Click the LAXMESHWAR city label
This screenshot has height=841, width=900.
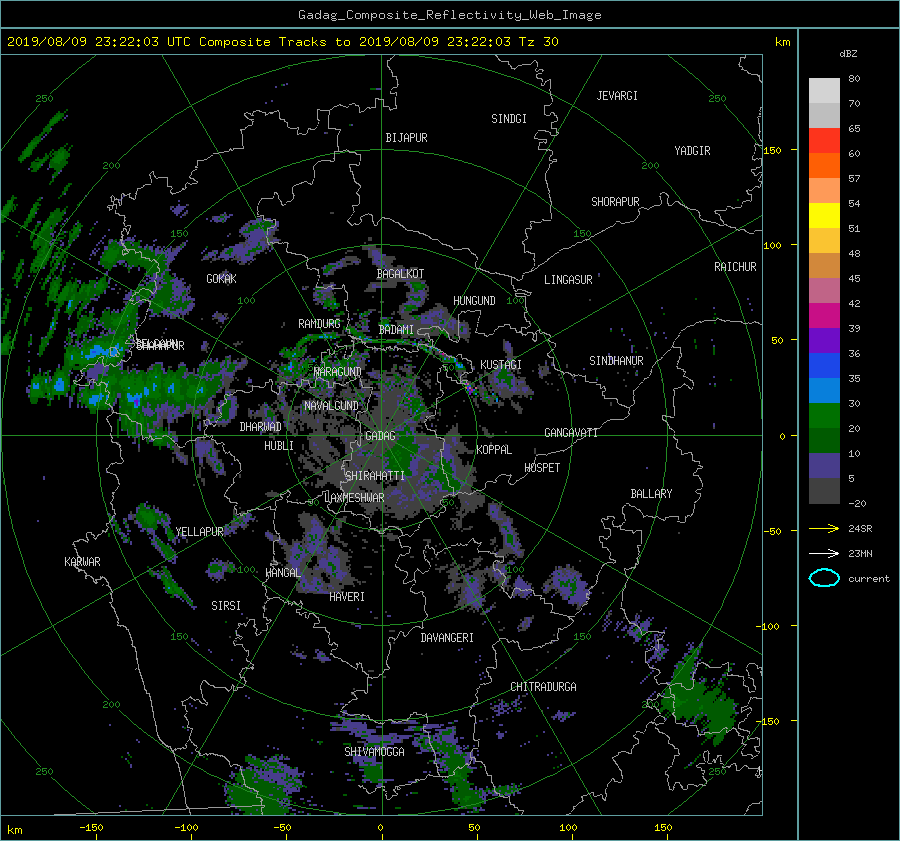[x=354, y=498]
